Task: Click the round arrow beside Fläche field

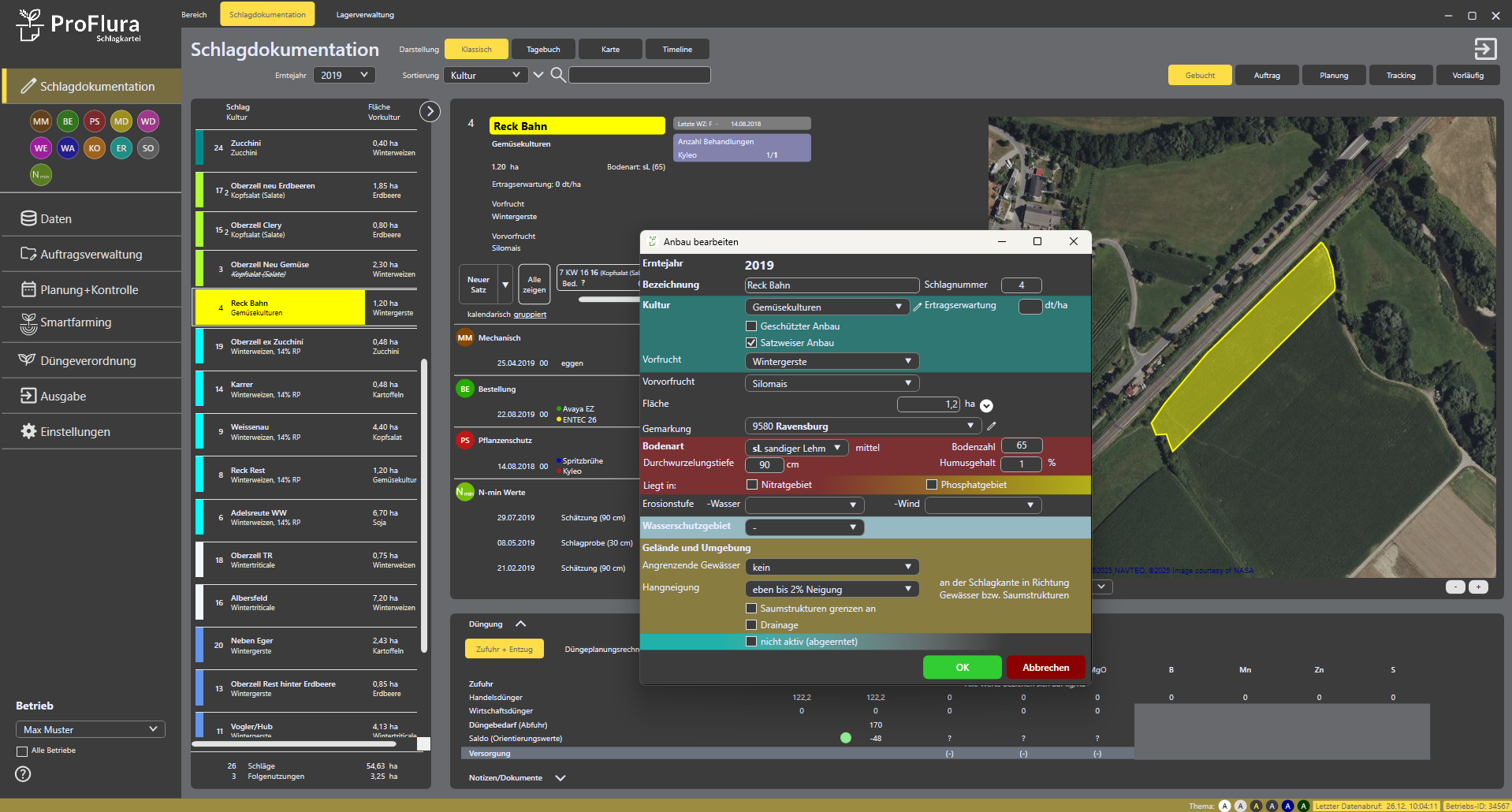Action: [986, 405]
